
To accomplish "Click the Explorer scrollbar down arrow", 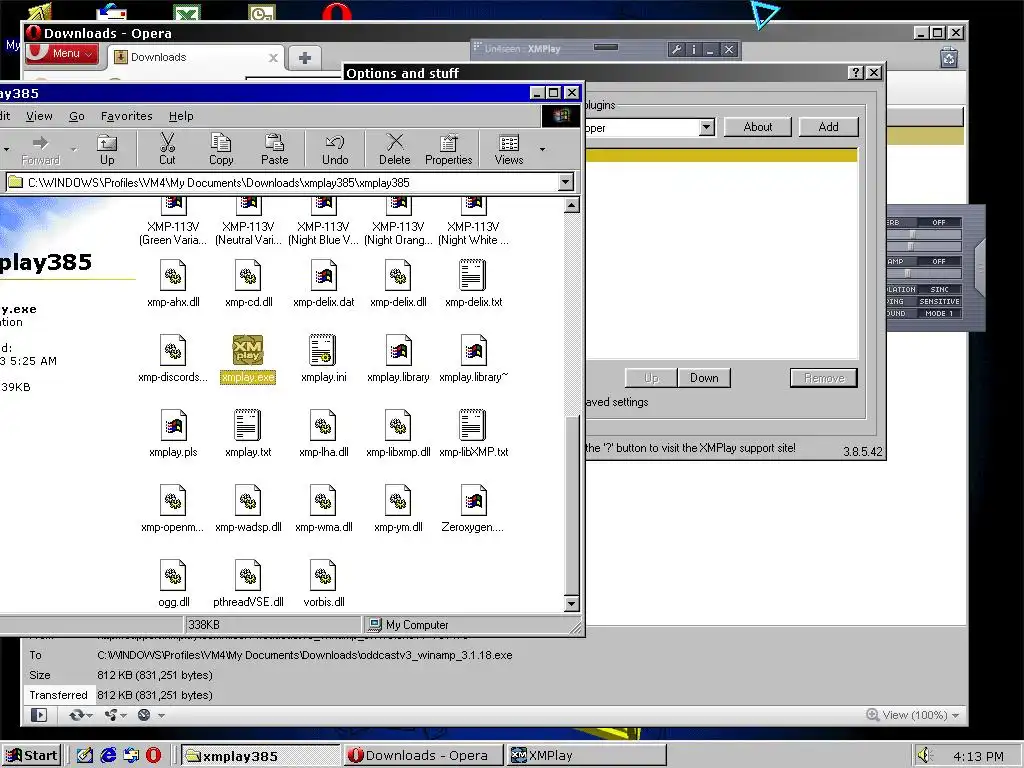I will tap(571, 603).
